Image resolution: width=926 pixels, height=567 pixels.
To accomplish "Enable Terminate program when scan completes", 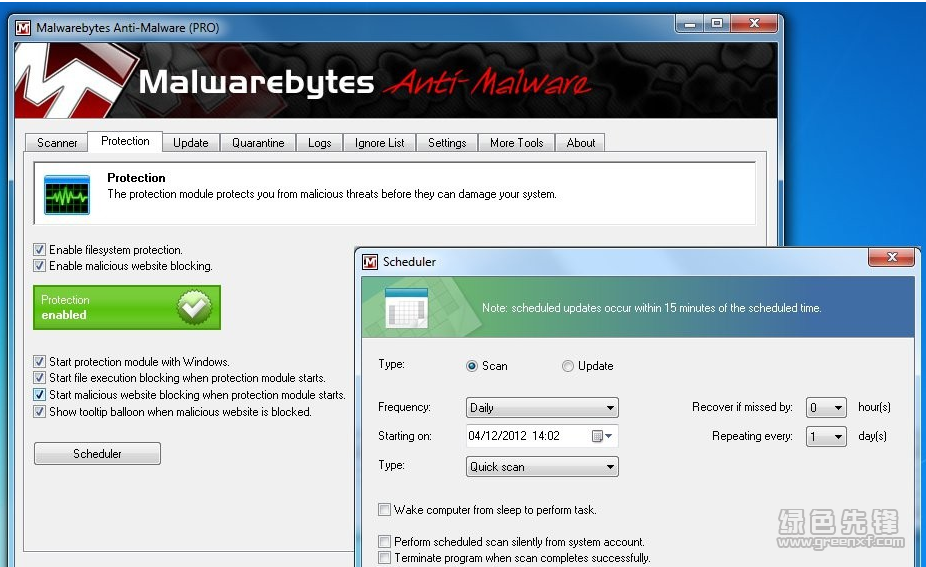I will 384,558.
